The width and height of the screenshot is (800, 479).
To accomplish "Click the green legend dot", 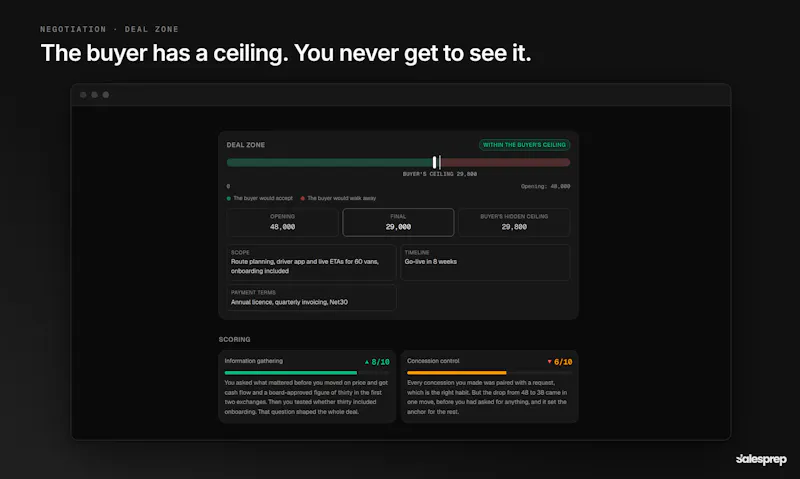I will pyautogui.click(x=229, y=198).
